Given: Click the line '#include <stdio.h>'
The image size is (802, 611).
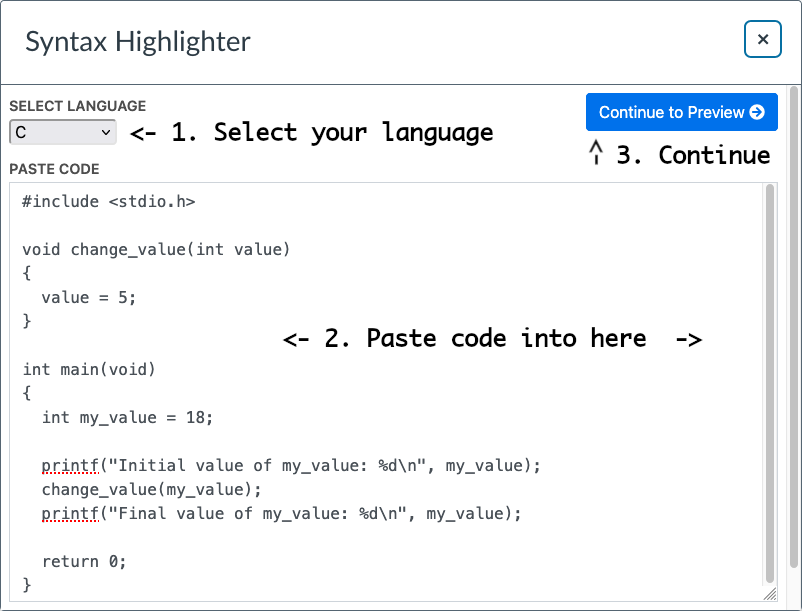Looking at the screenshot, I should (x=108, y=201).
